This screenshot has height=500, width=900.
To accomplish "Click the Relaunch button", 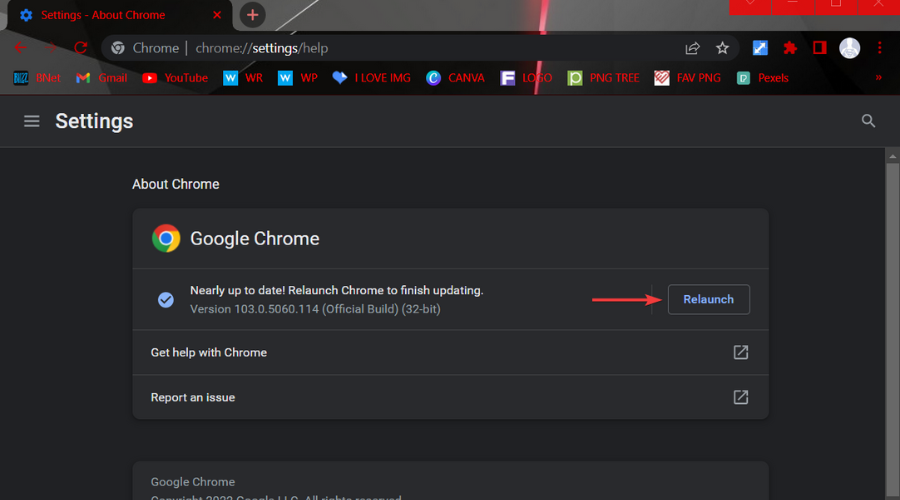I will pyautogui.click(x=708, y=299).
